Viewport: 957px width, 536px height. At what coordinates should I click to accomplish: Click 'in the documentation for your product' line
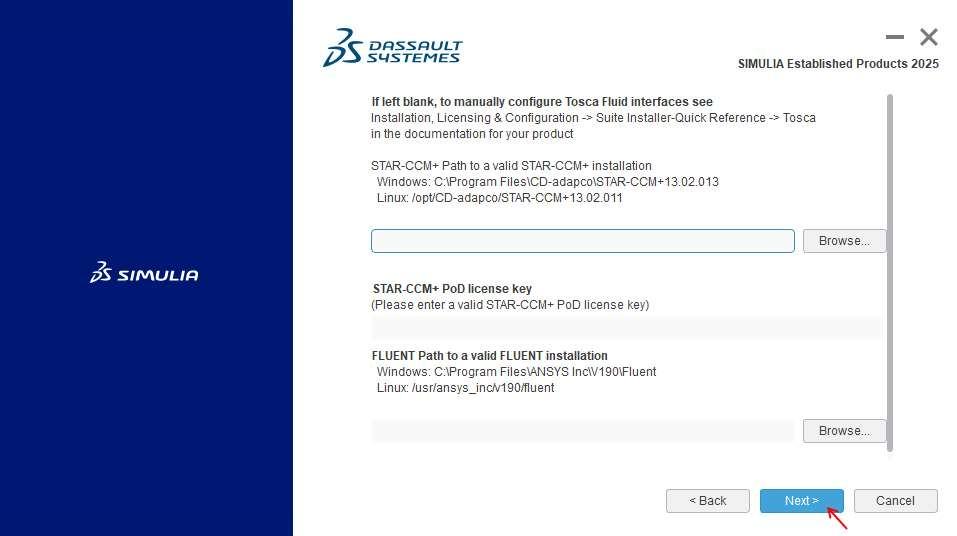coord(472,134)
